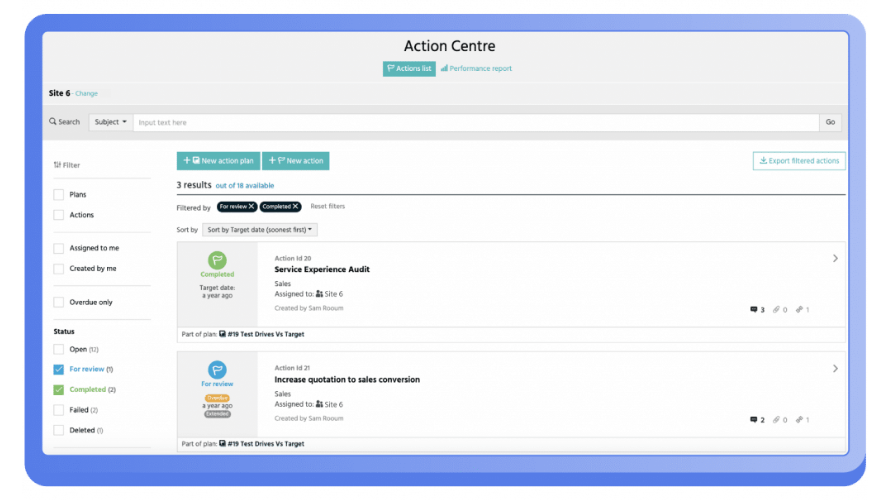The height and width of the screenshot is (500, 890).
Task: Enable the Plans checkbox
Action: (x=58, y=195)
